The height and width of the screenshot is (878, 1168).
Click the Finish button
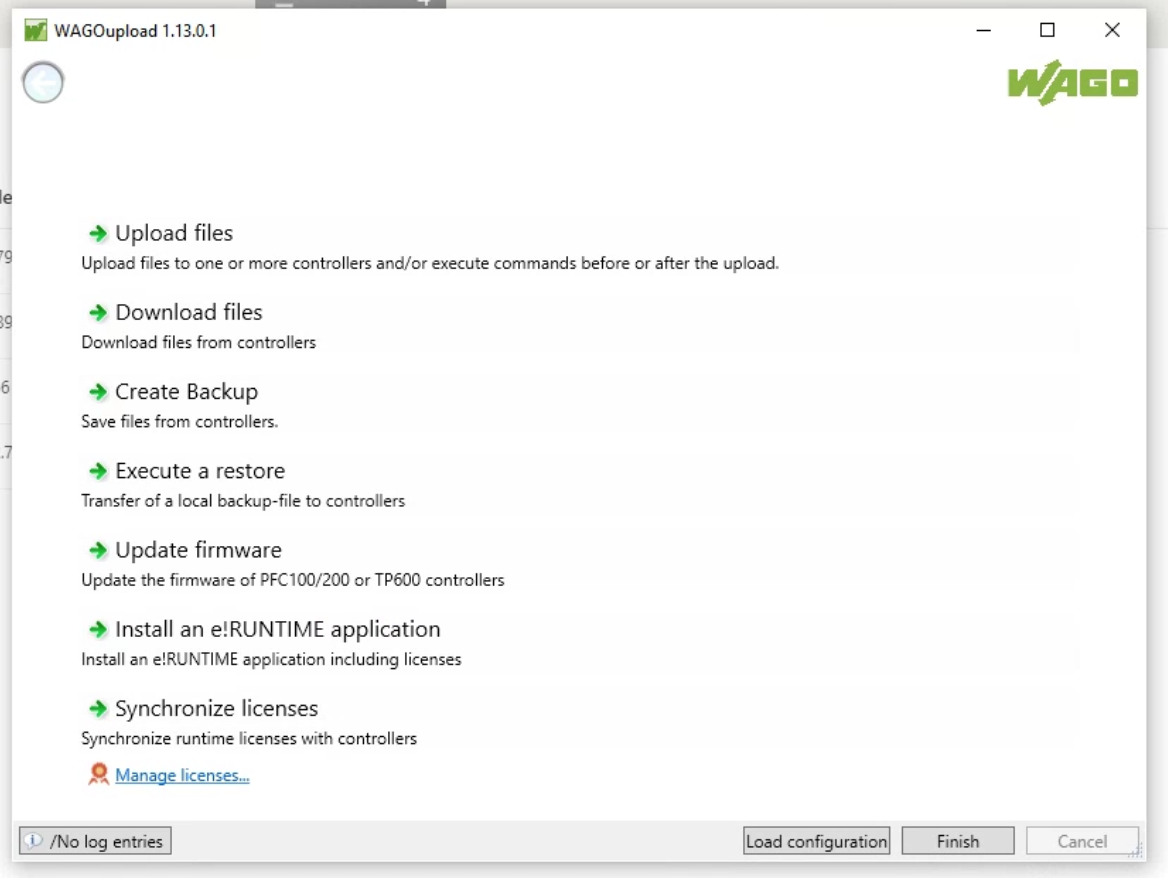click(958, 841)
